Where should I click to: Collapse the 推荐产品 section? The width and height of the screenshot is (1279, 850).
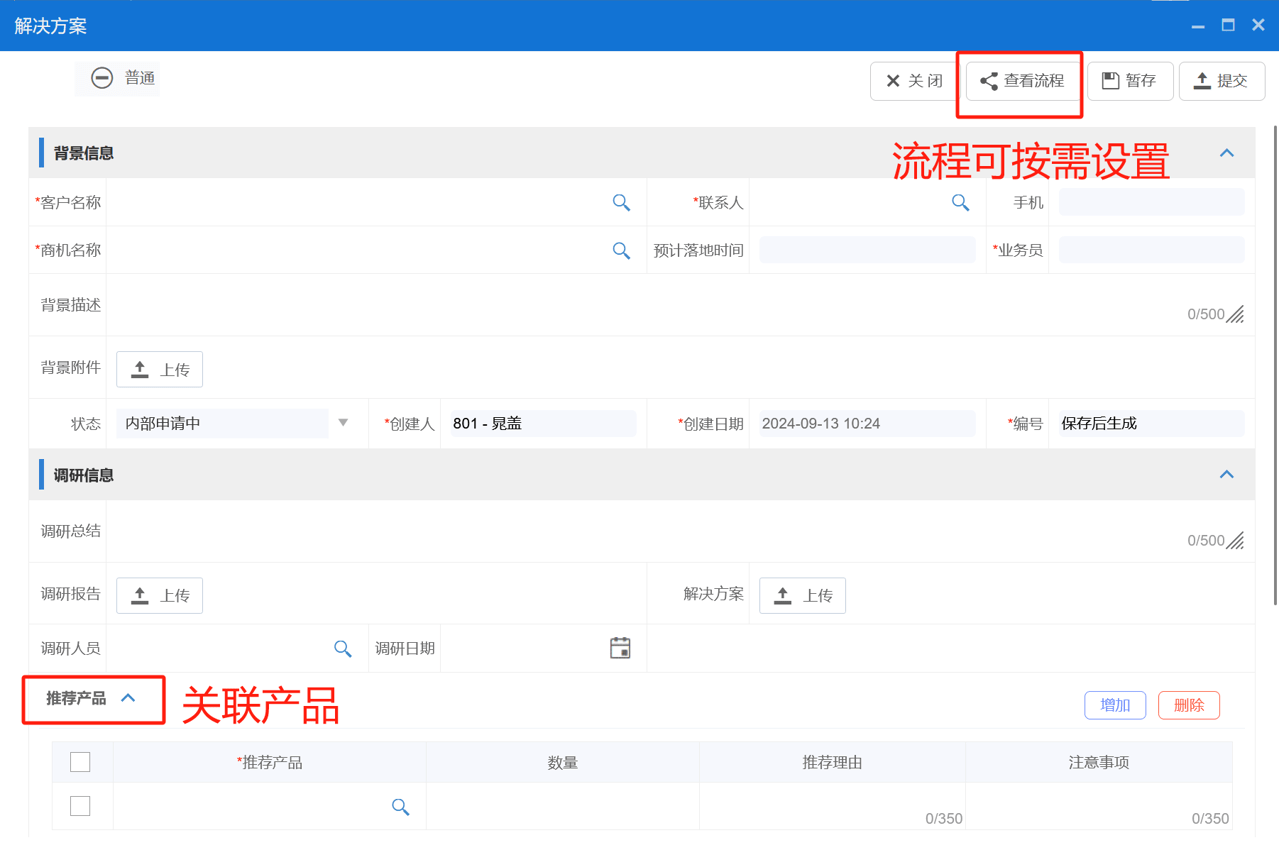tap(127, 700)
